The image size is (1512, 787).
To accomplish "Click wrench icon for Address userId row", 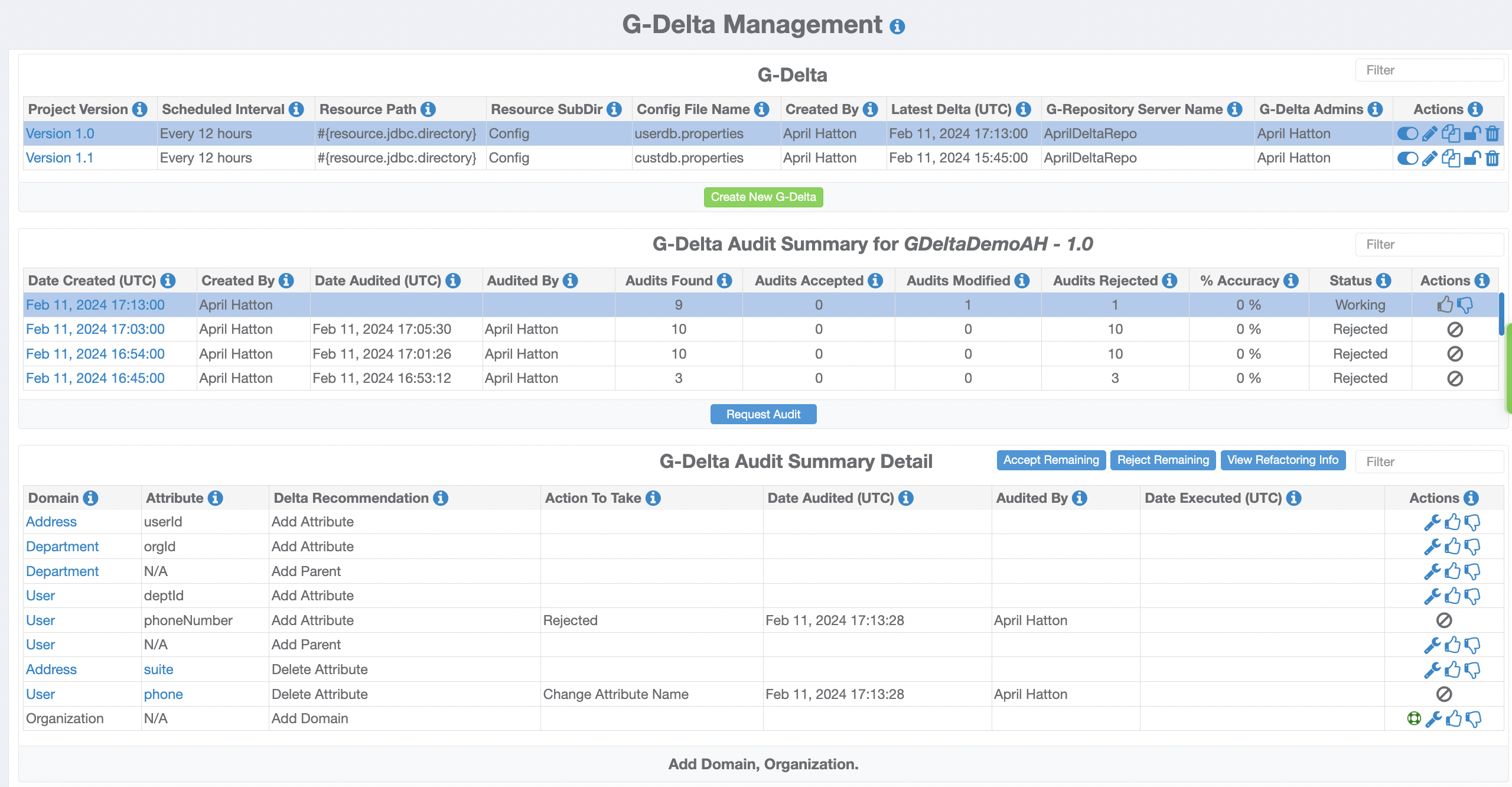I will 1432,522.
